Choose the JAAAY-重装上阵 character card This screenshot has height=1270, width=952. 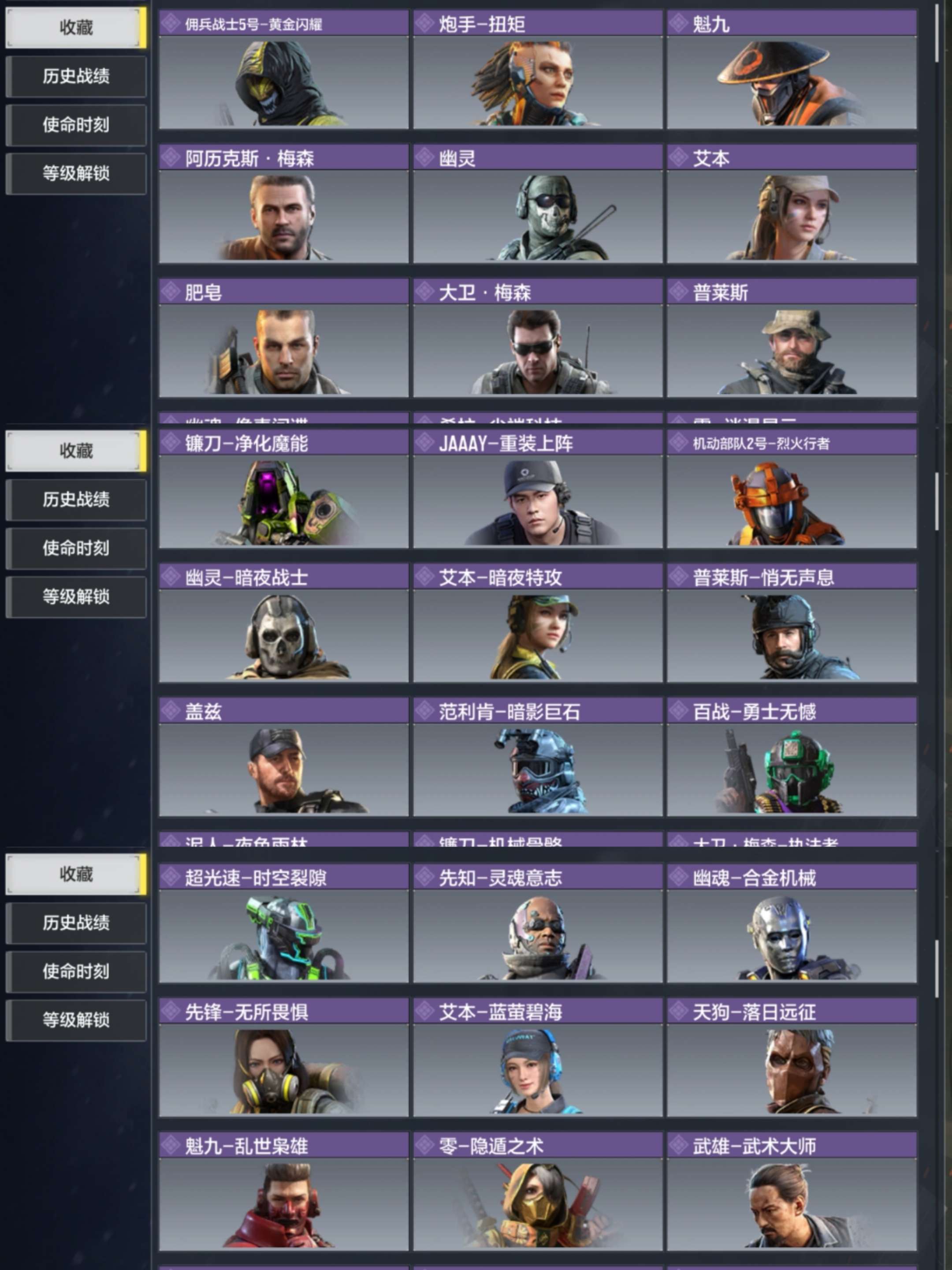[x=538, y=489]
